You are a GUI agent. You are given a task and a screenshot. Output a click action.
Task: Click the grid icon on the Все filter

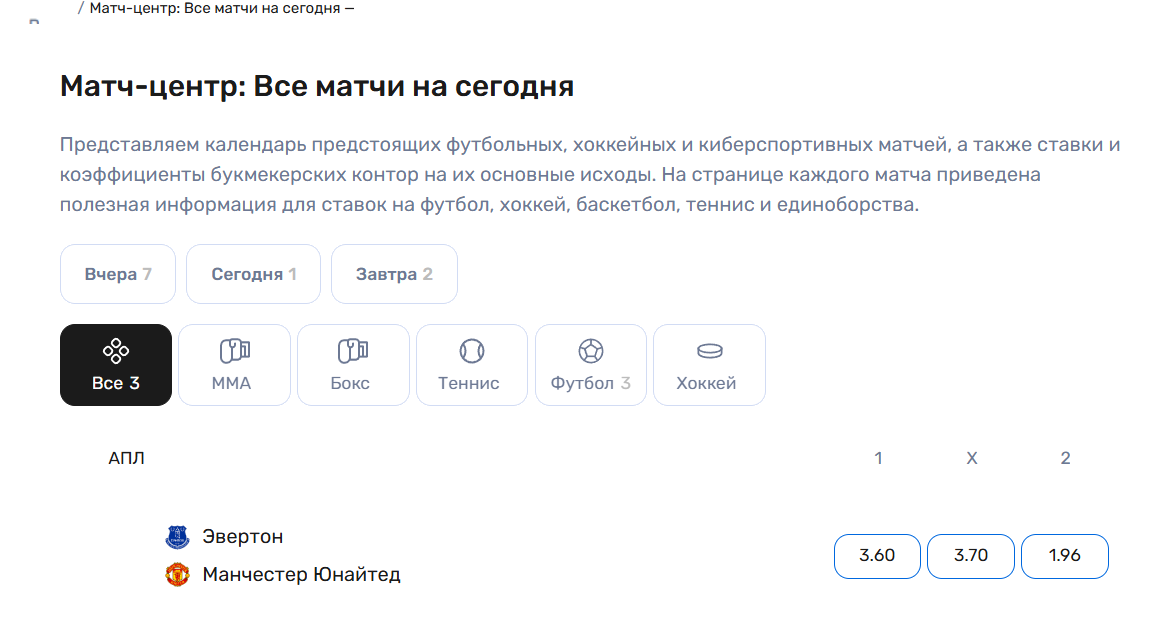pos(116,349)
